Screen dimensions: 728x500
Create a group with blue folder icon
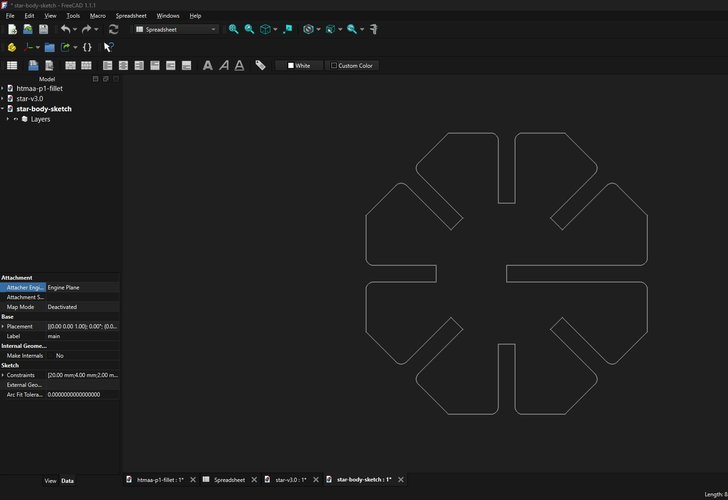pyautogui.click(x=50, y=47)
